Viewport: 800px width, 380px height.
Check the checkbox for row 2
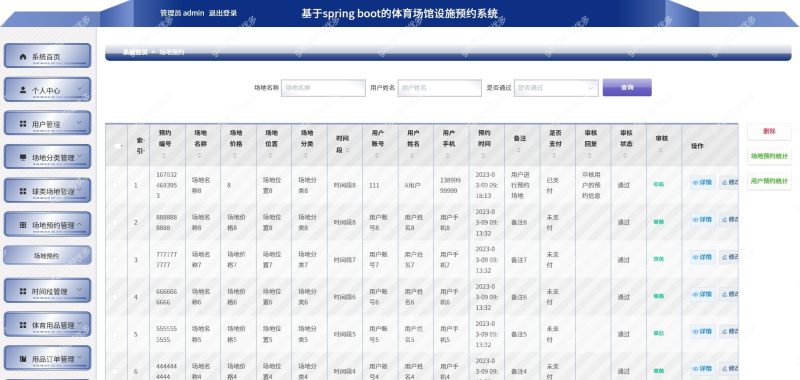[115, 222]
